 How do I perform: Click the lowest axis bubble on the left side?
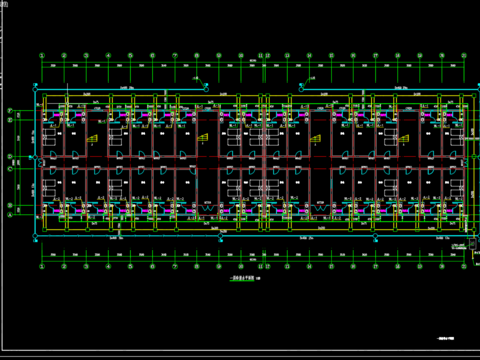pos(10,215)
